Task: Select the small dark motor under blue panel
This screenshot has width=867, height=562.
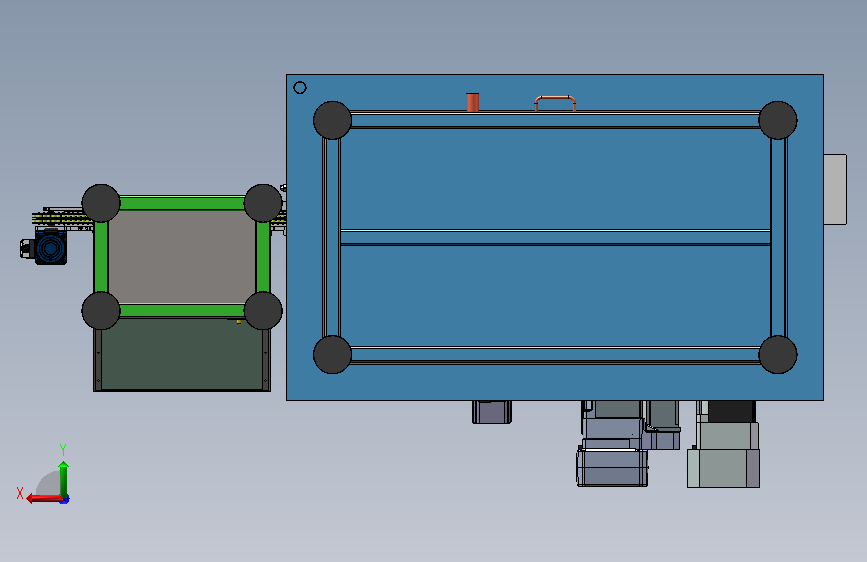Action: coord(492,412)
